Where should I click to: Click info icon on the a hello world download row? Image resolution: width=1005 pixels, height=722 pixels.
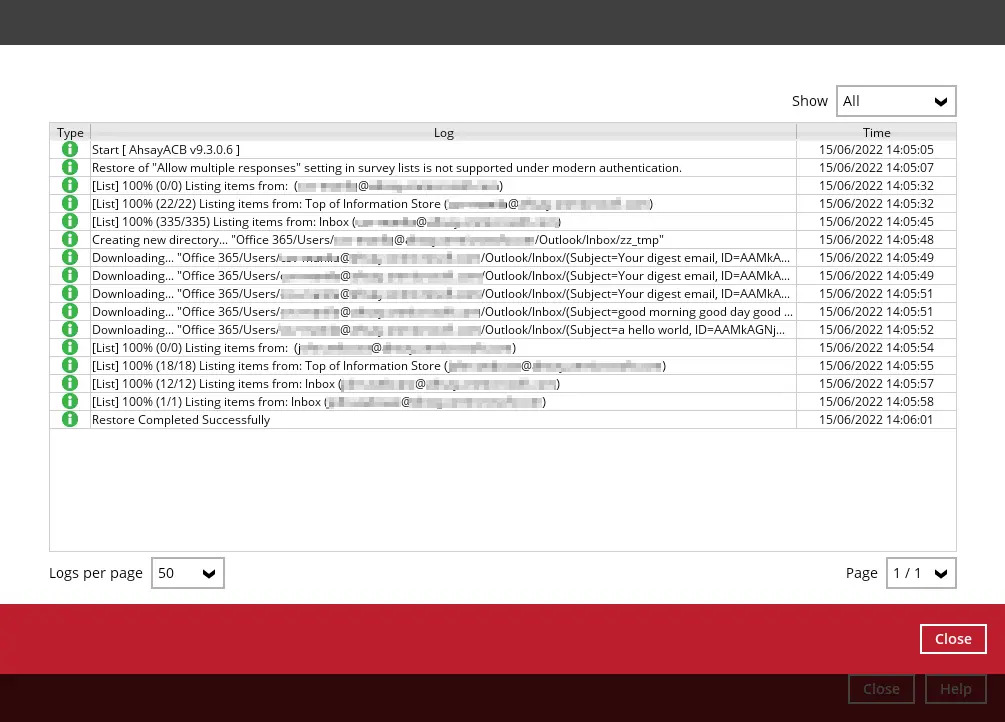click(70, 329)
